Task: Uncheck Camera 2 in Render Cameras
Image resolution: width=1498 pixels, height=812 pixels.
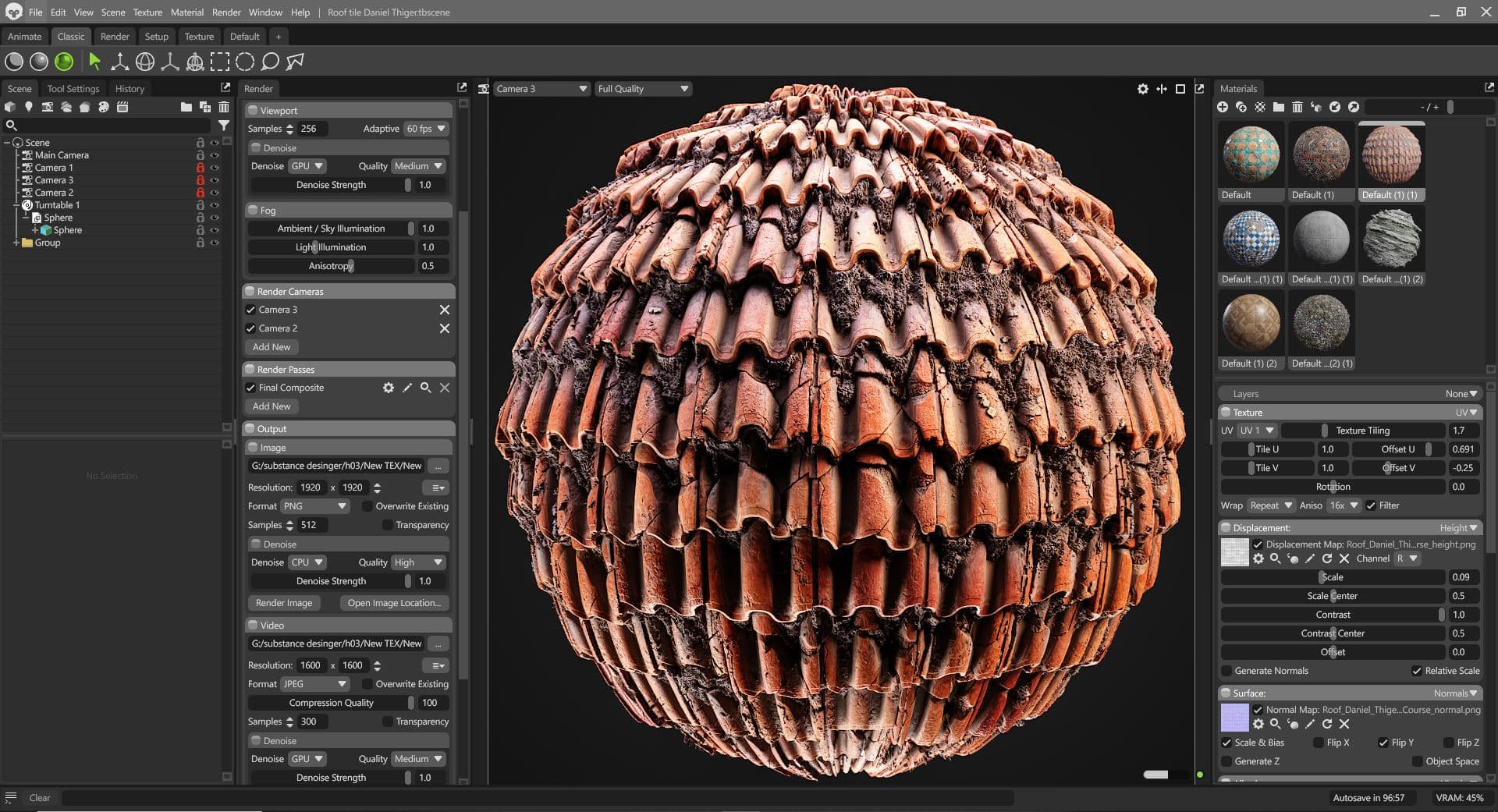Action: coord(250,328)
